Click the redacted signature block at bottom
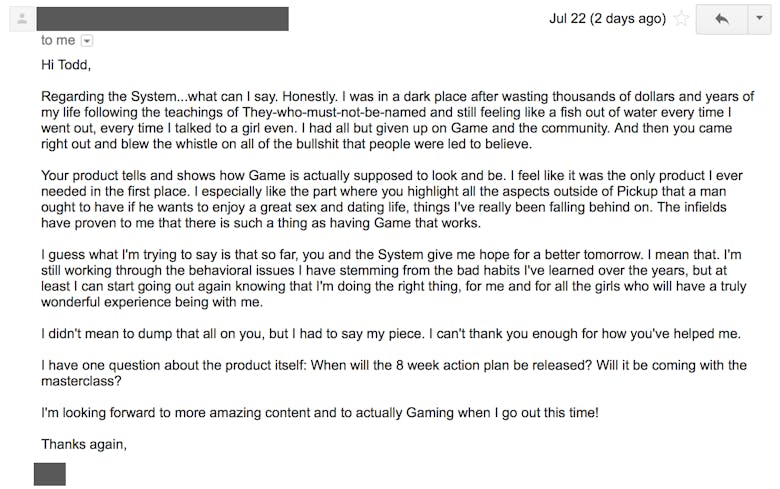This screenshot has width=780, height=489. pyautogui.click(x=50, y=474)
